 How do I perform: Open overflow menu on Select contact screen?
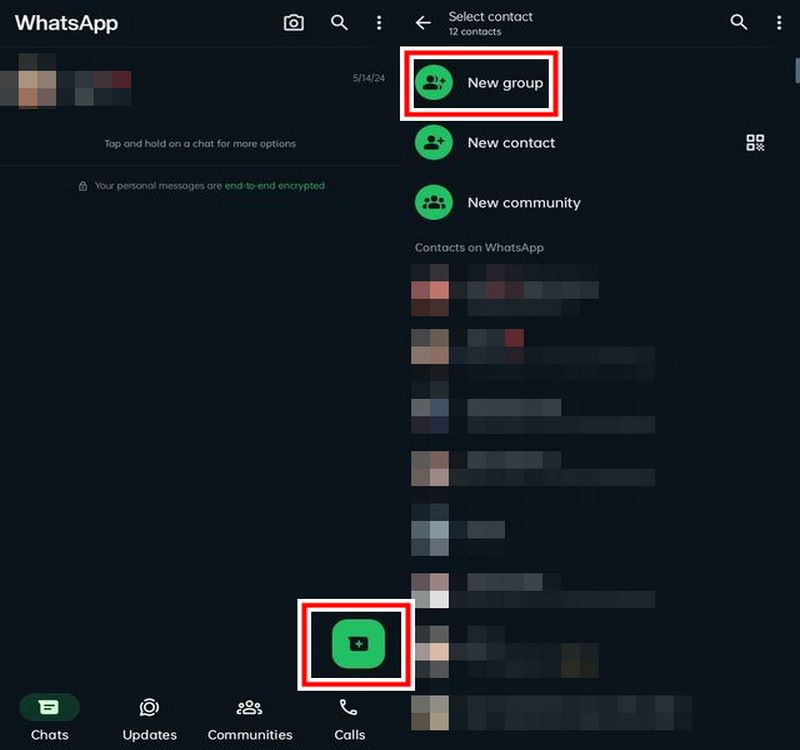point(779,22)
